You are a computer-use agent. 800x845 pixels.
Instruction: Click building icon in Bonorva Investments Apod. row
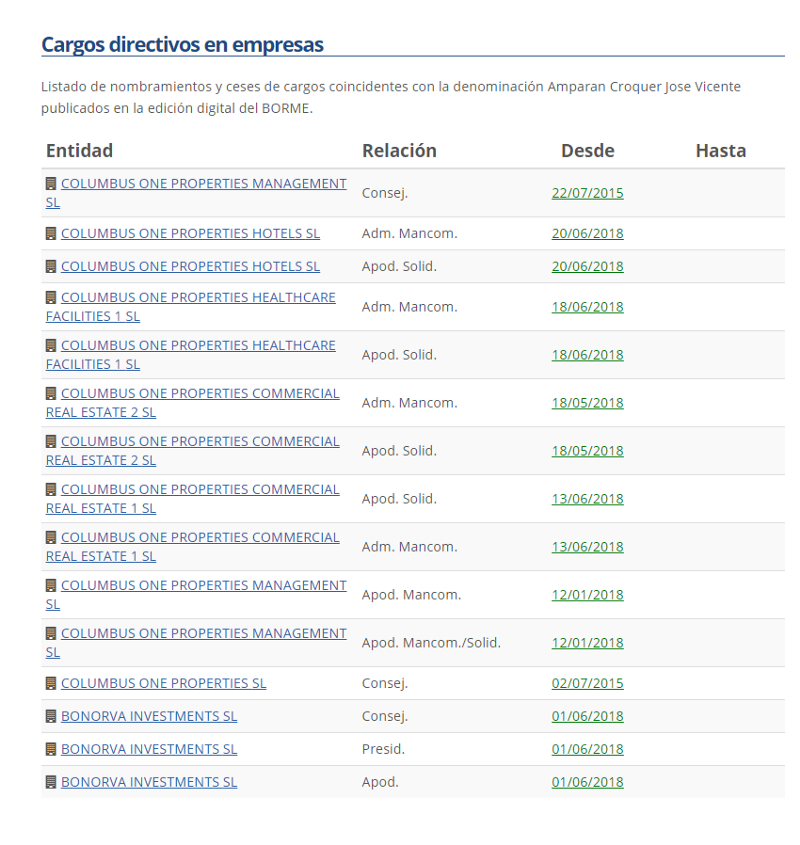51,782
